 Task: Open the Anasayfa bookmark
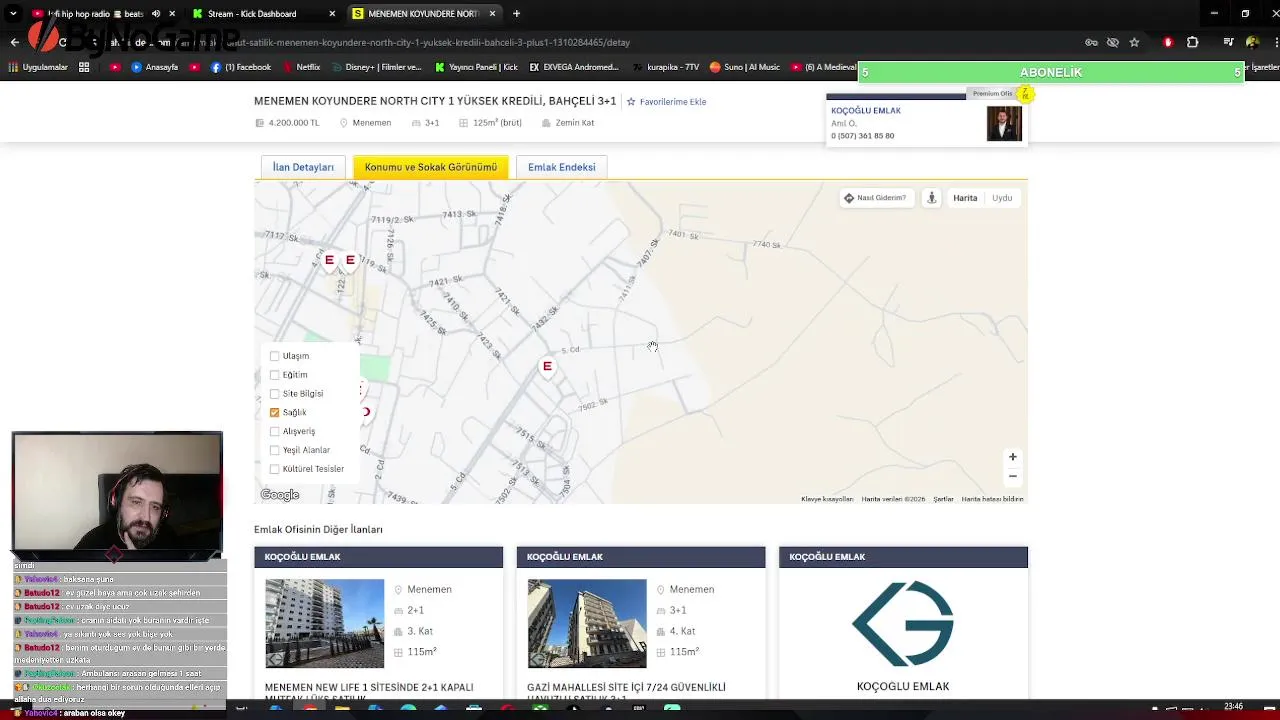click(154, 67)
